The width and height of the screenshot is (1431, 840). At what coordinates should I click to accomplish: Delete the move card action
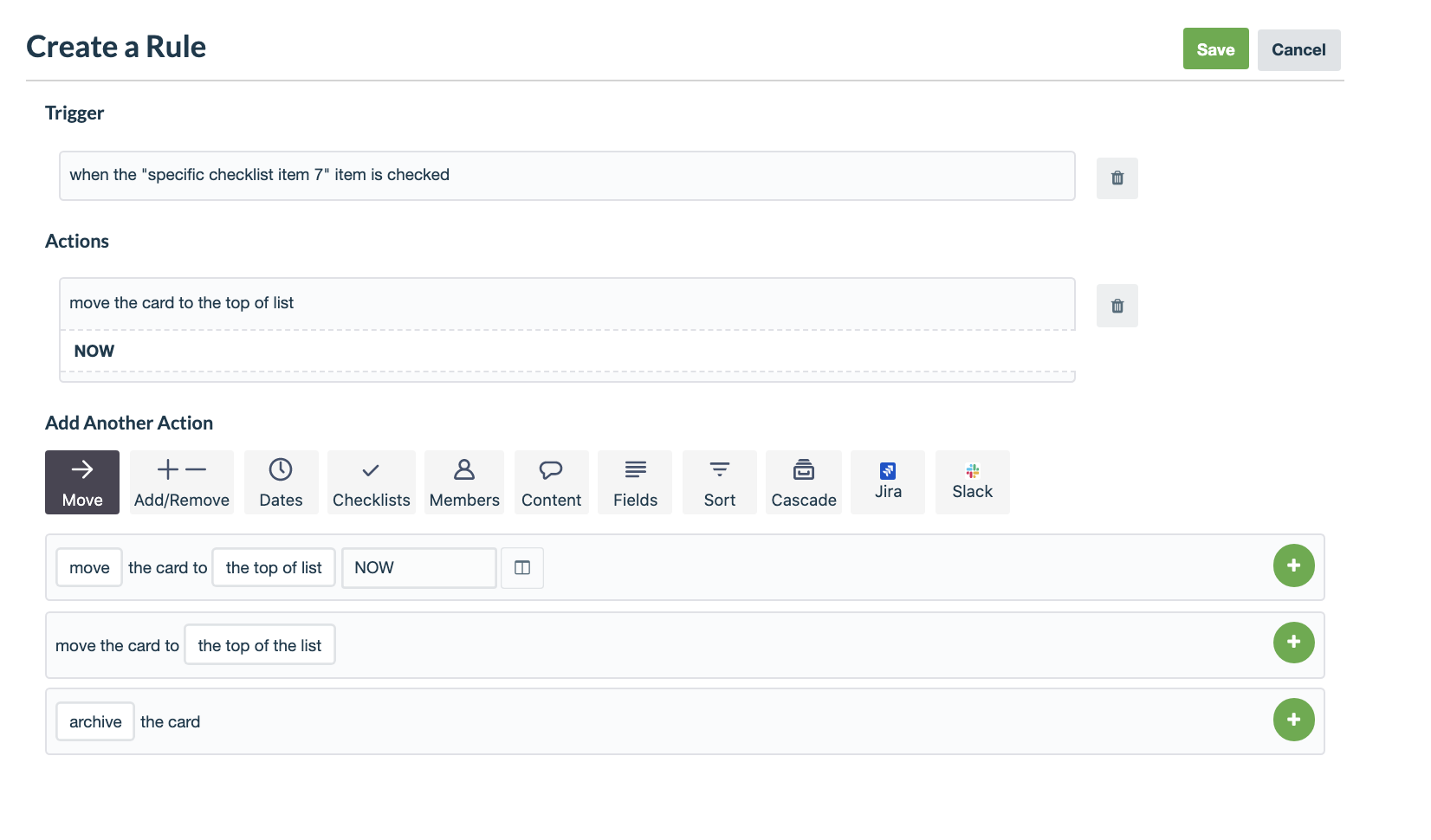[1117, 306]
